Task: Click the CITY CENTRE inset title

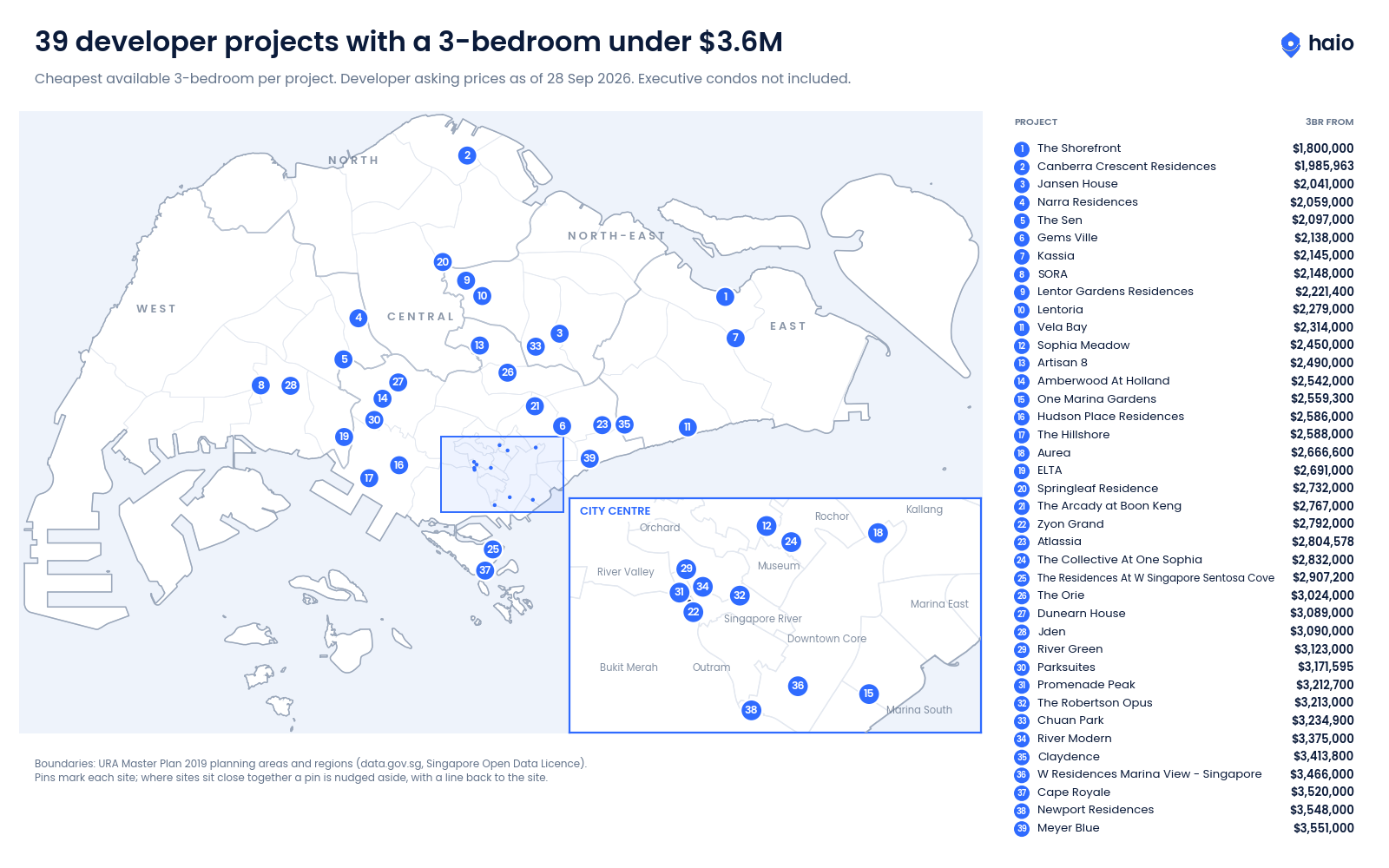Action: point(615,511)
